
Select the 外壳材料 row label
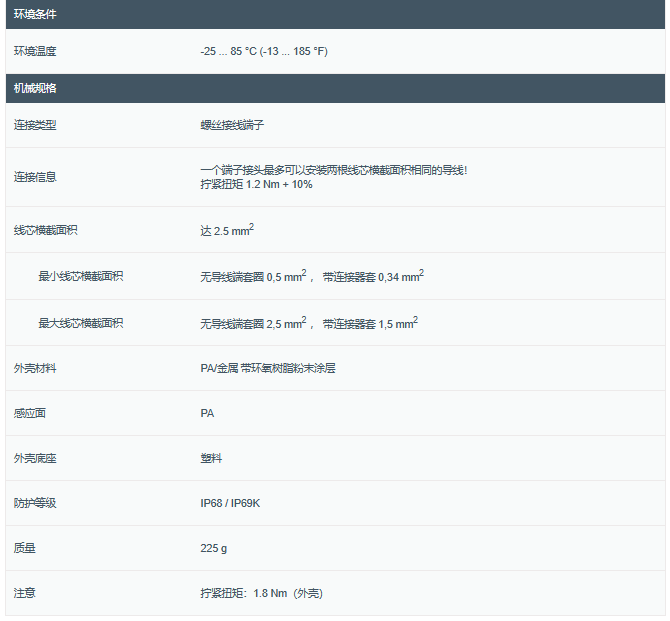(x=35, y=368)
